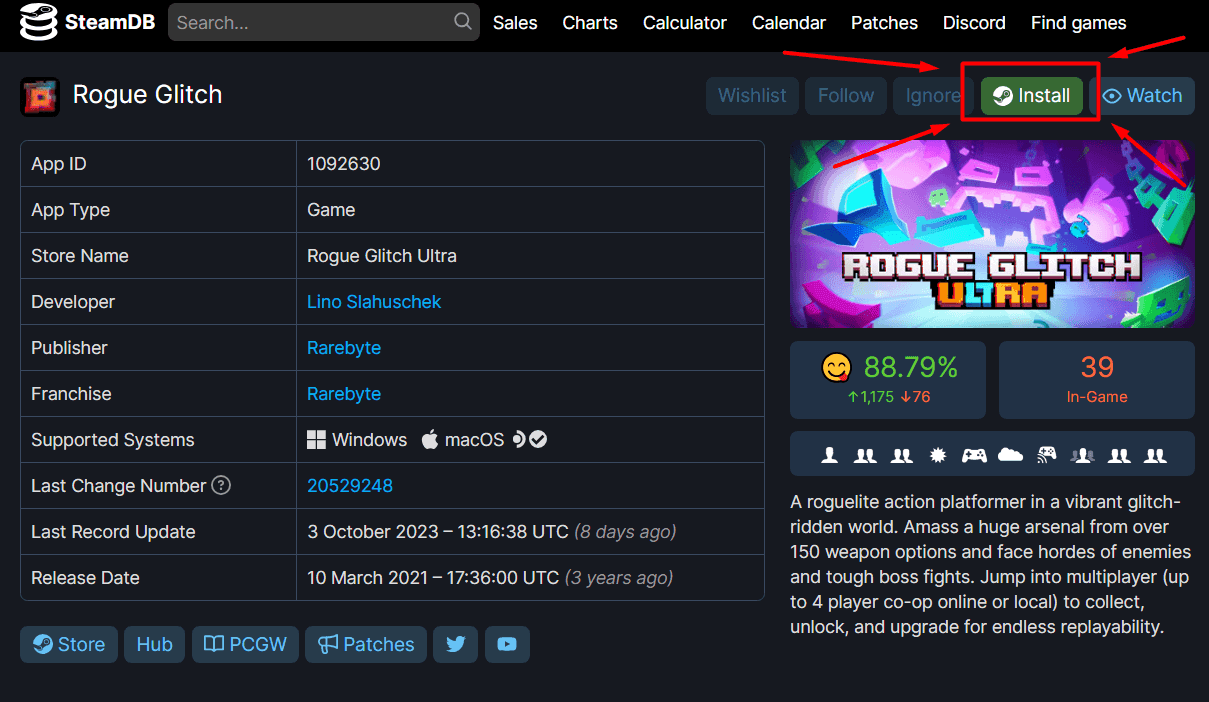Click the controller support gamepad icon
The image size is (1209, 702).
click(x=974, y=455)
